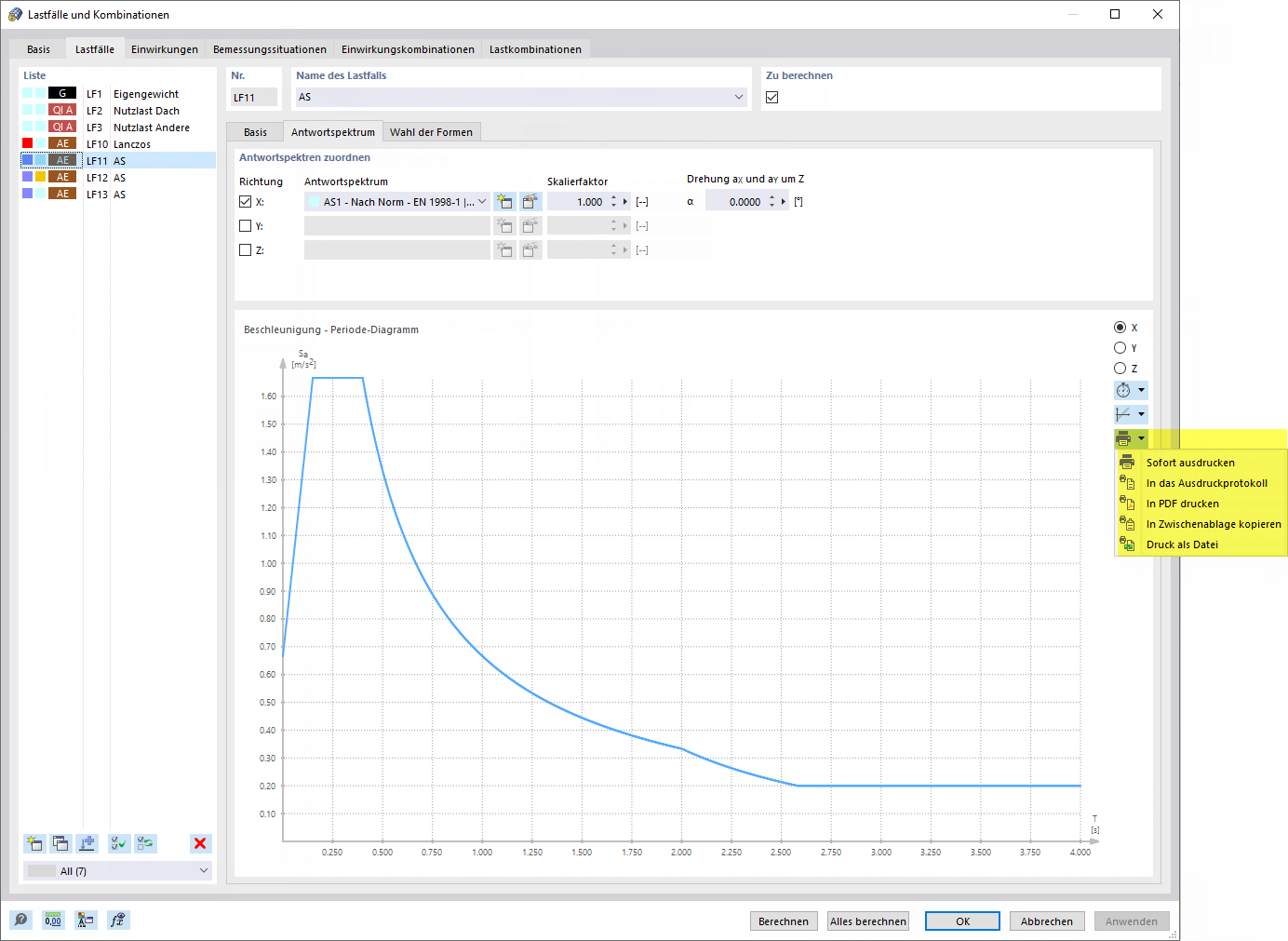Click the red color swatch of LF10 Lanczos
This screenshot has width=1288, height=941.
point(28,143)
